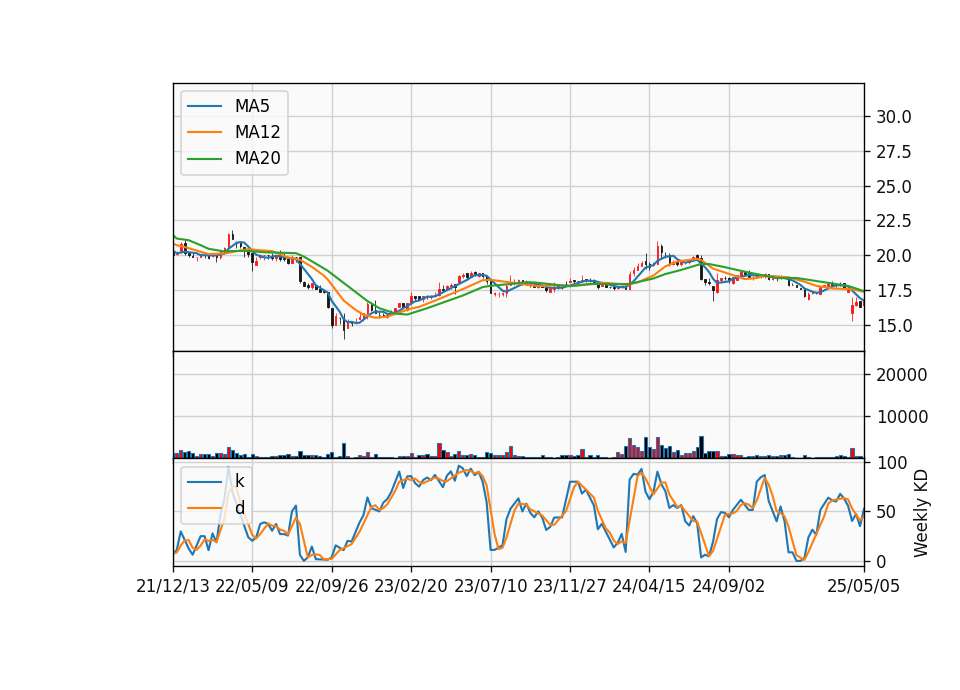
Task: Click the 24/09/02 date label
Action: [729, 586]
